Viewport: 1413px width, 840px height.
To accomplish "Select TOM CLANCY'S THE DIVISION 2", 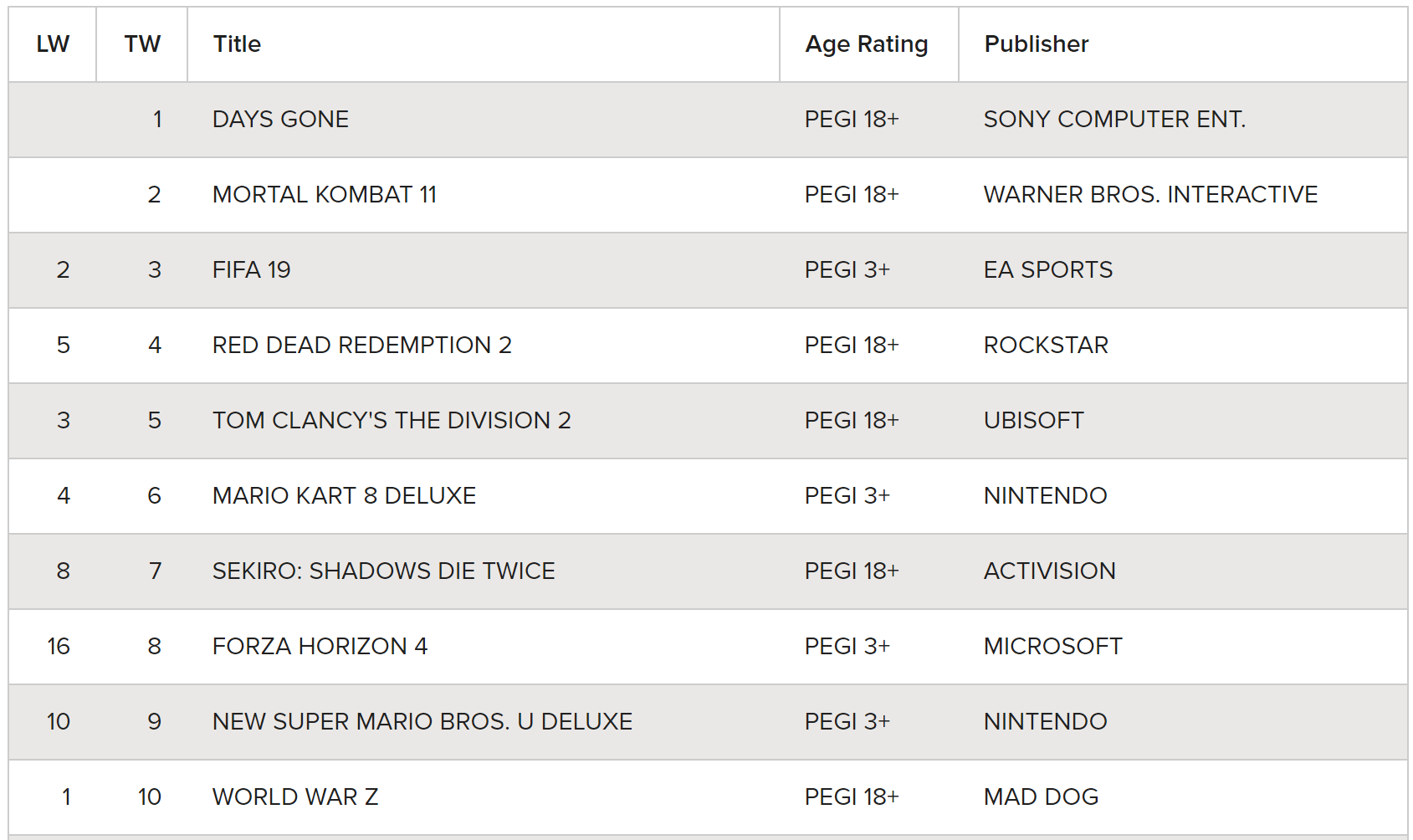I will pos(392,421).
